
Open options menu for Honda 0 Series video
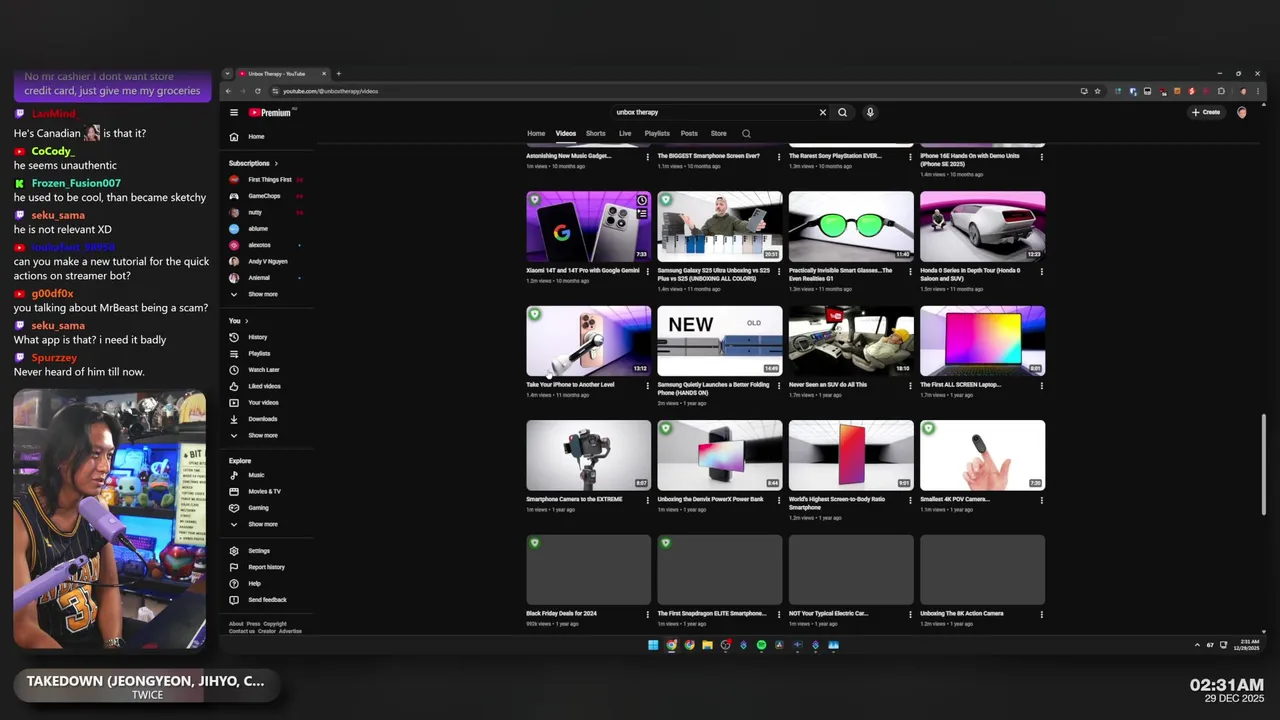click(x=1041, y=271)
